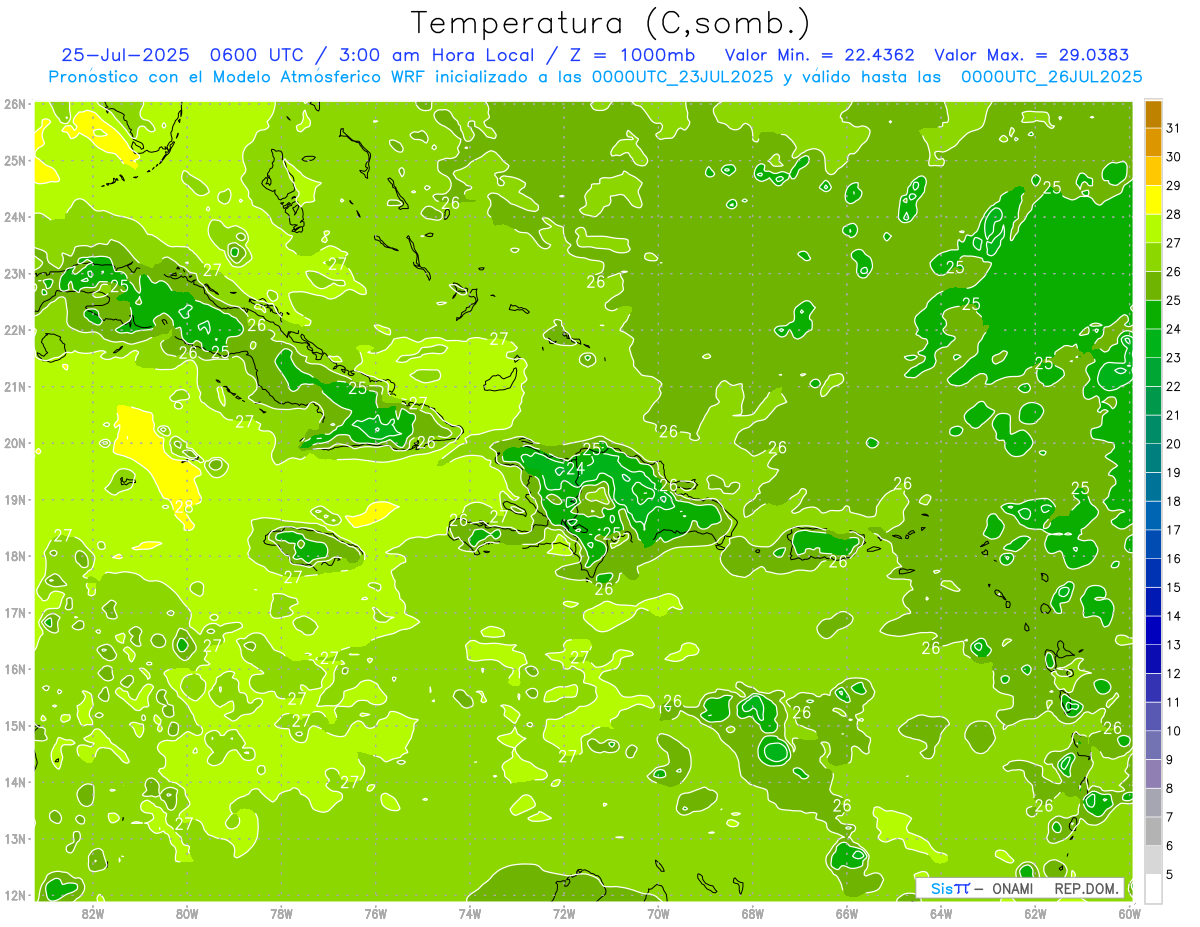Click the 72W longitude axis label
Viewport: 1200px width, 927px height.
pyautogui.click(x=564, y=913)
